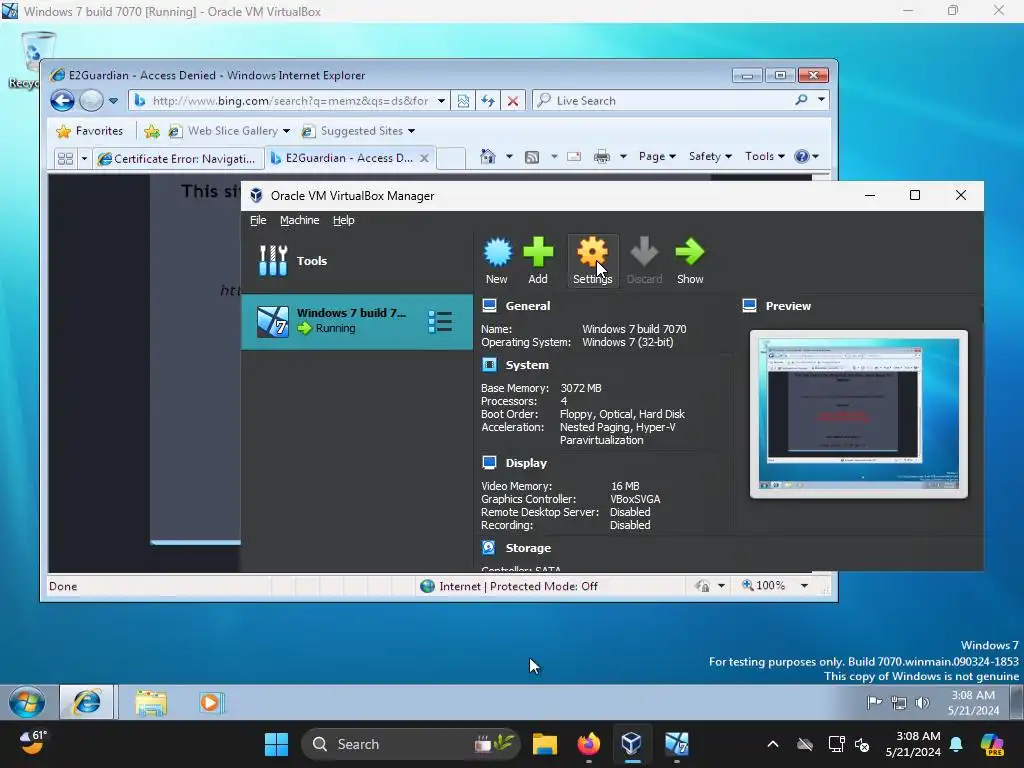Click the Compatibility View icon
The width and height of the screenshot is (1024, 768).
point(463,101)
